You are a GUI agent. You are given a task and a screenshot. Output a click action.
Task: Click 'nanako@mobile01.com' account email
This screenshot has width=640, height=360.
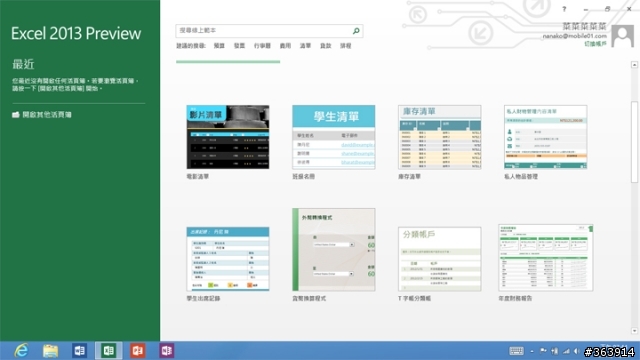[x=574, y=36]
